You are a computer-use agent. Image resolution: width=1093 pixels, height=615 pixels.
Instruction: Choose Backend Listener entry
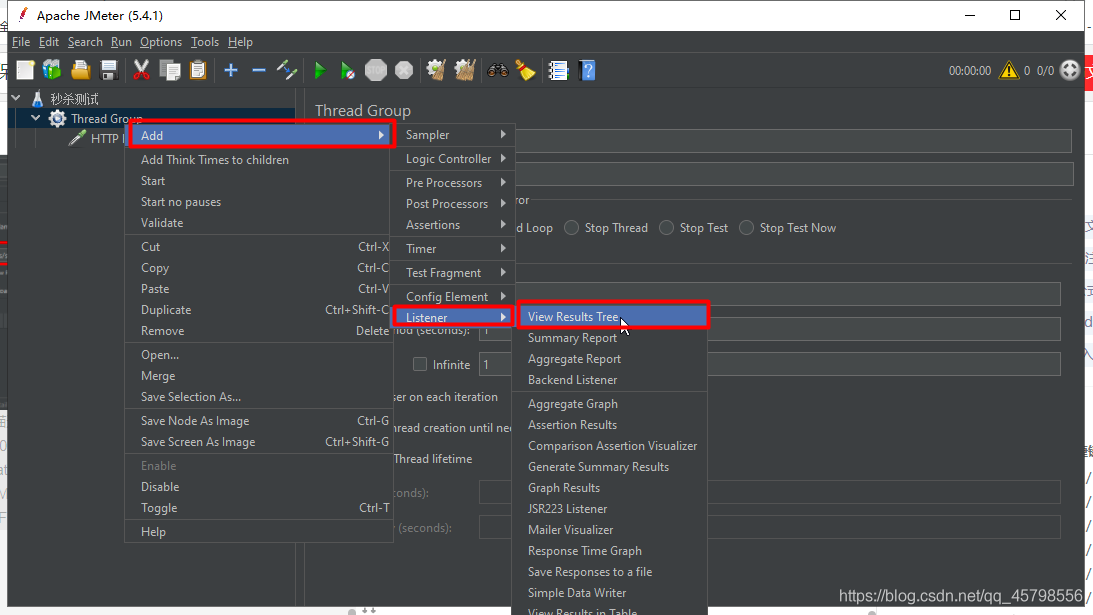609,380
